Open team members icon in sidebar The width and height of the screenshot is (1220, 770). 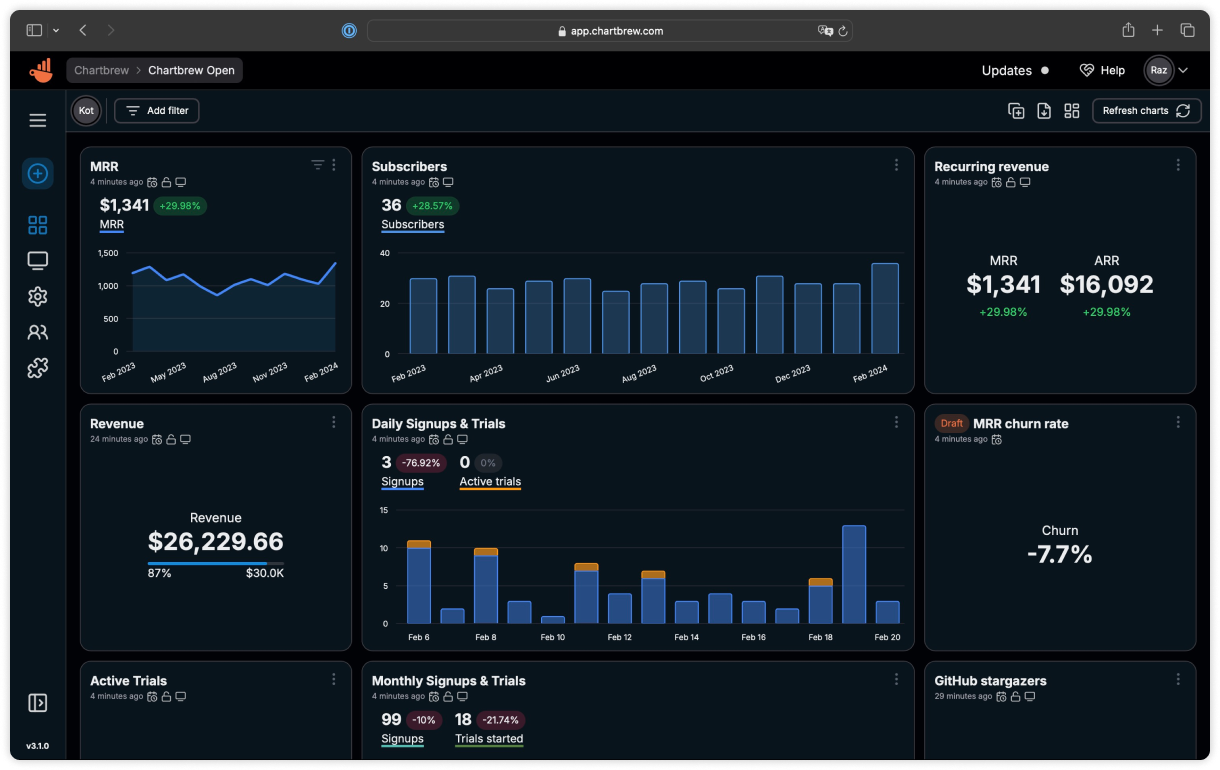[x=38, y=332]
